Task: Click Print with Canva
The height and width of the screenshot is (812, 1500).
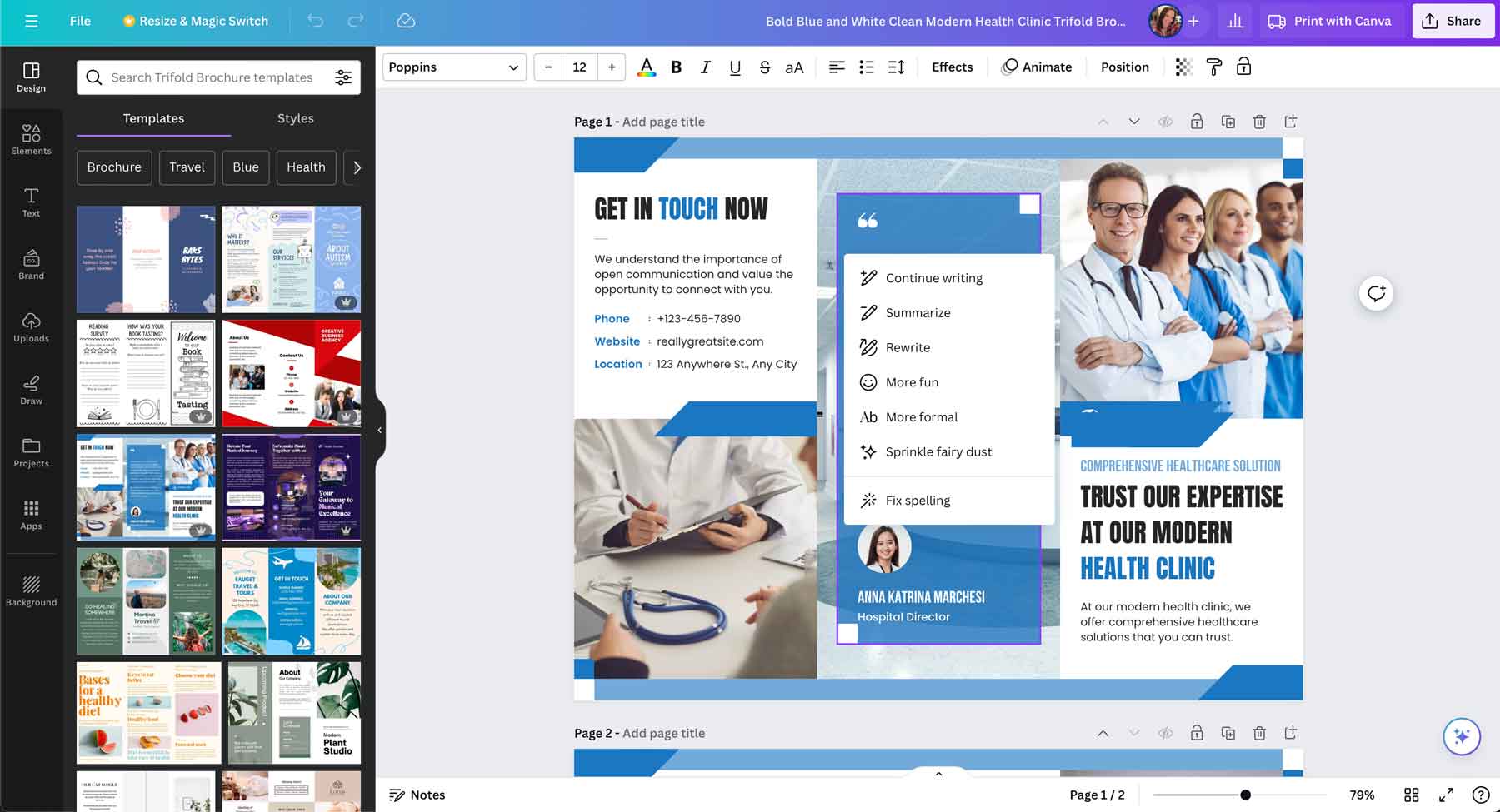Action: (1329, 21)
